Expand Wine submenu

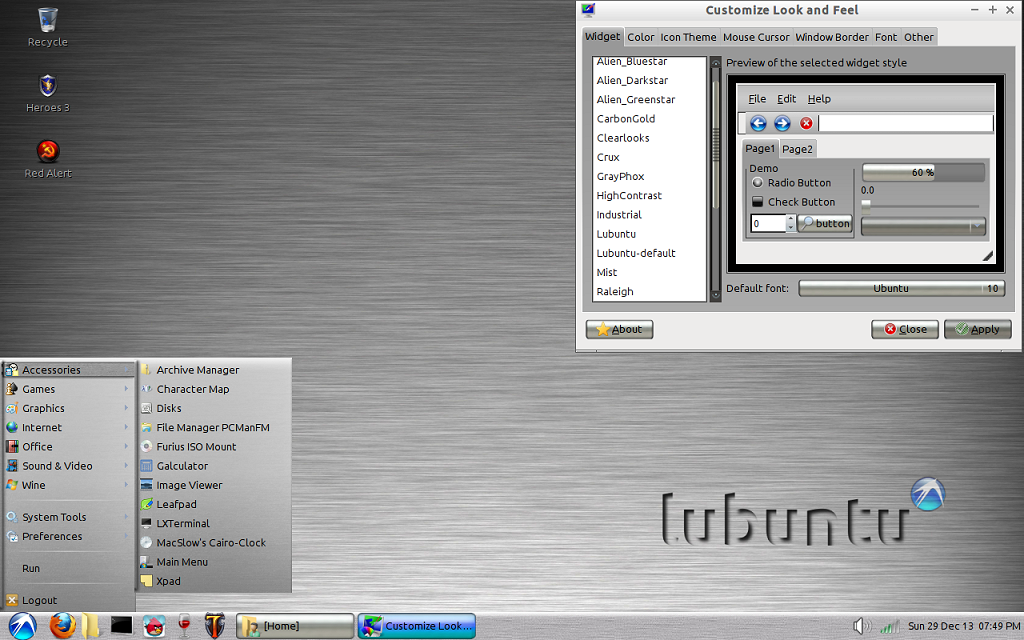point(68,485)
